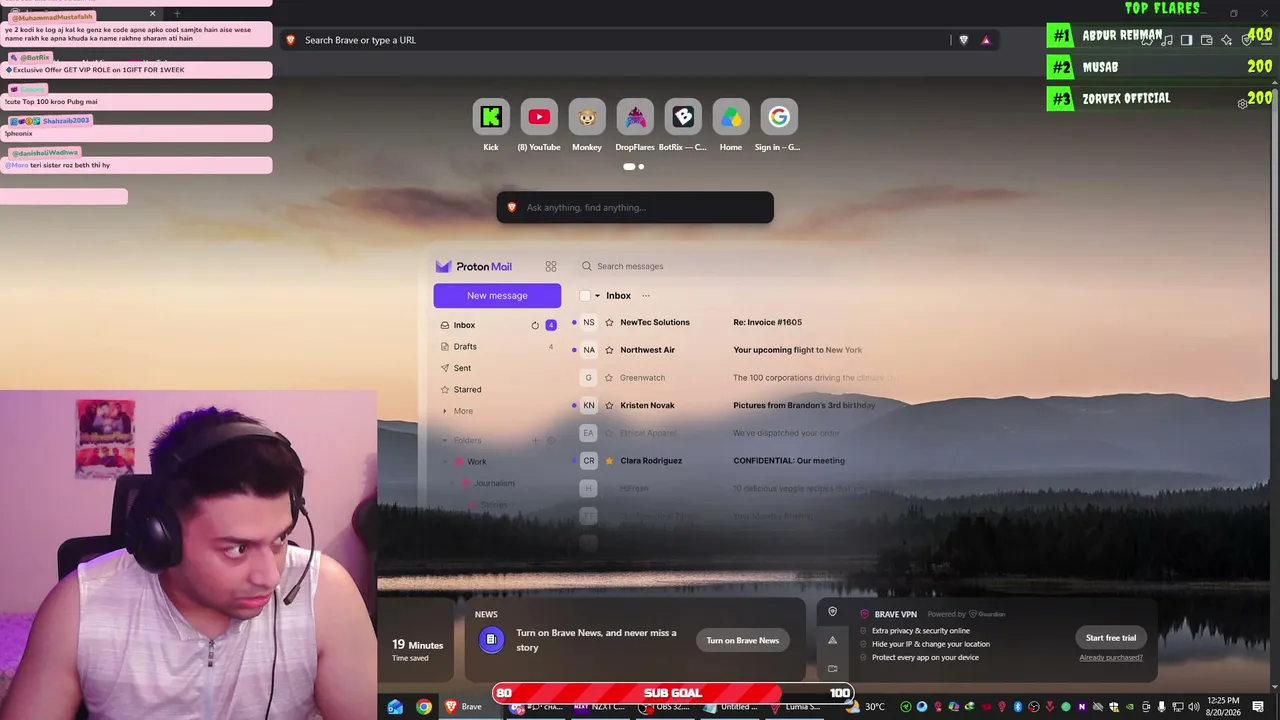Open the 19 Minutes time saved stat
The width and height of the screenshot is (1280, 720).
[418, 650]
